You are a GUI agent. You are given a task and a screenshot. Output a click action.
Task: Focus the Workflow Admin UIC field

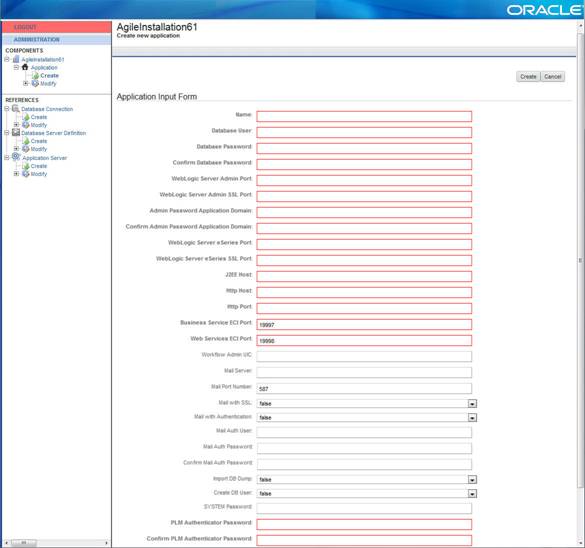(364, 356)
